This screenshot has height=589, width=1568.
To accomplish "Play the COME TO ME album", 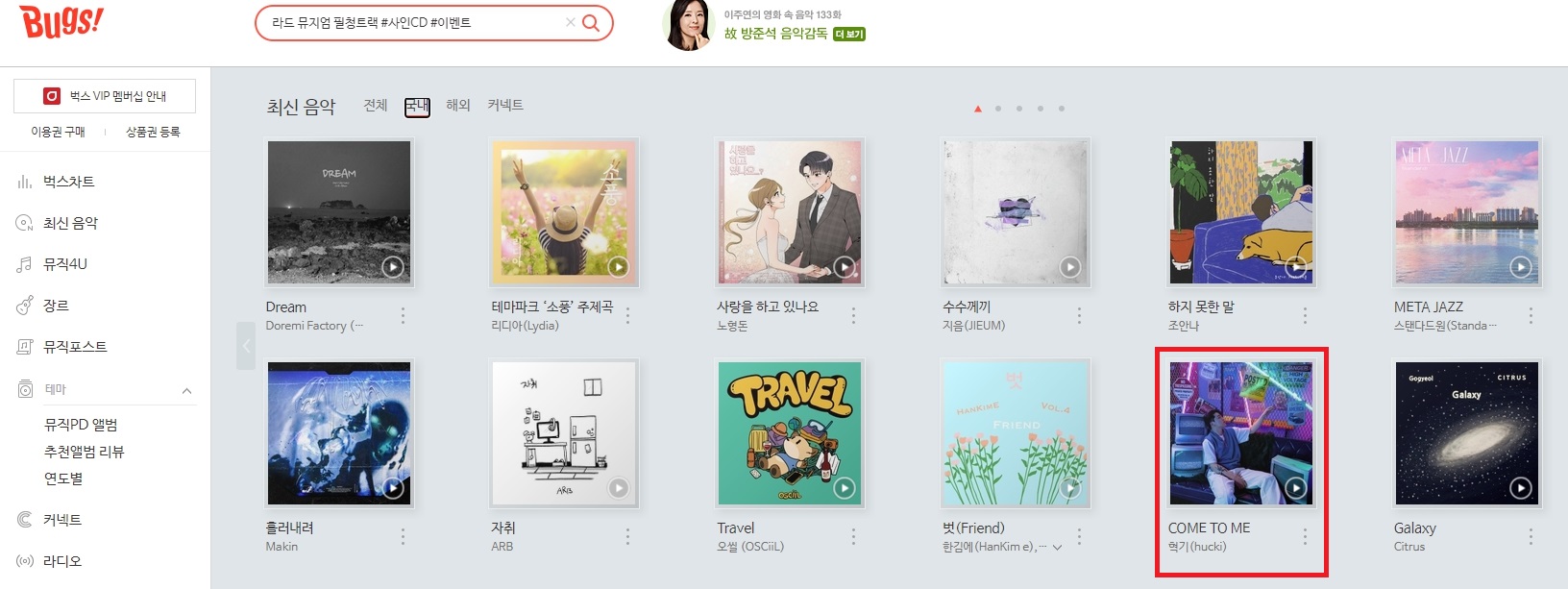I will tap(1295, 488).
